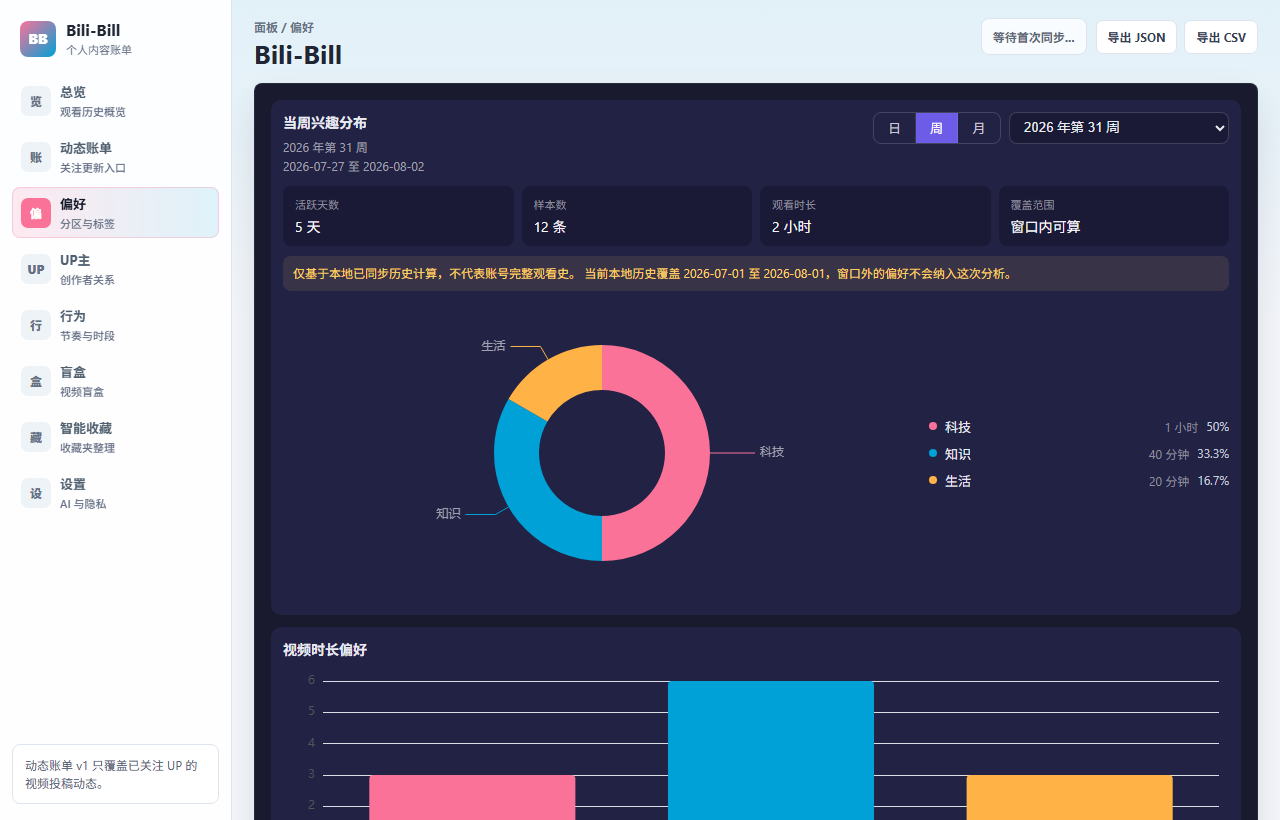Click the 账 dynamic bill sidebar icon
1280x820 pixels.
(x=36, y=157)
